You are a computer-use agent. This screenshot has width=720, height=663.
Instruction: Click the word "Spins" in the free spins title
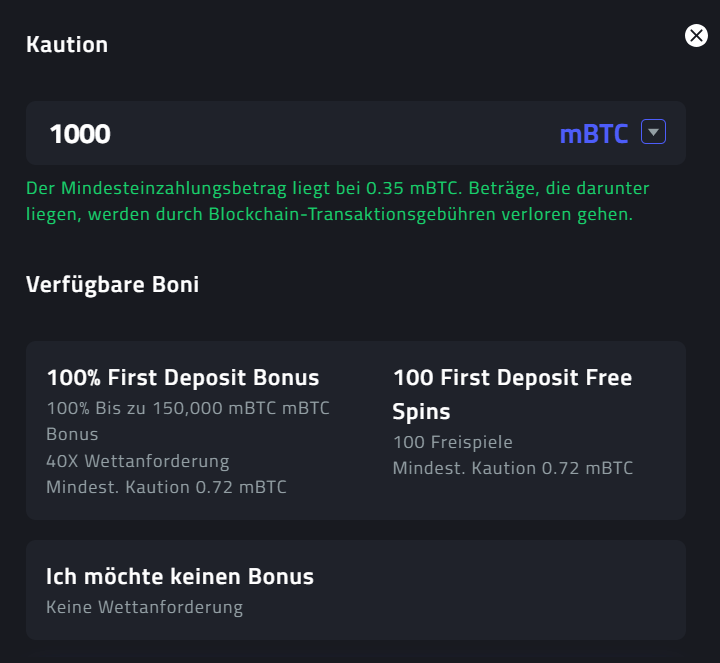[x=422, y=412]
